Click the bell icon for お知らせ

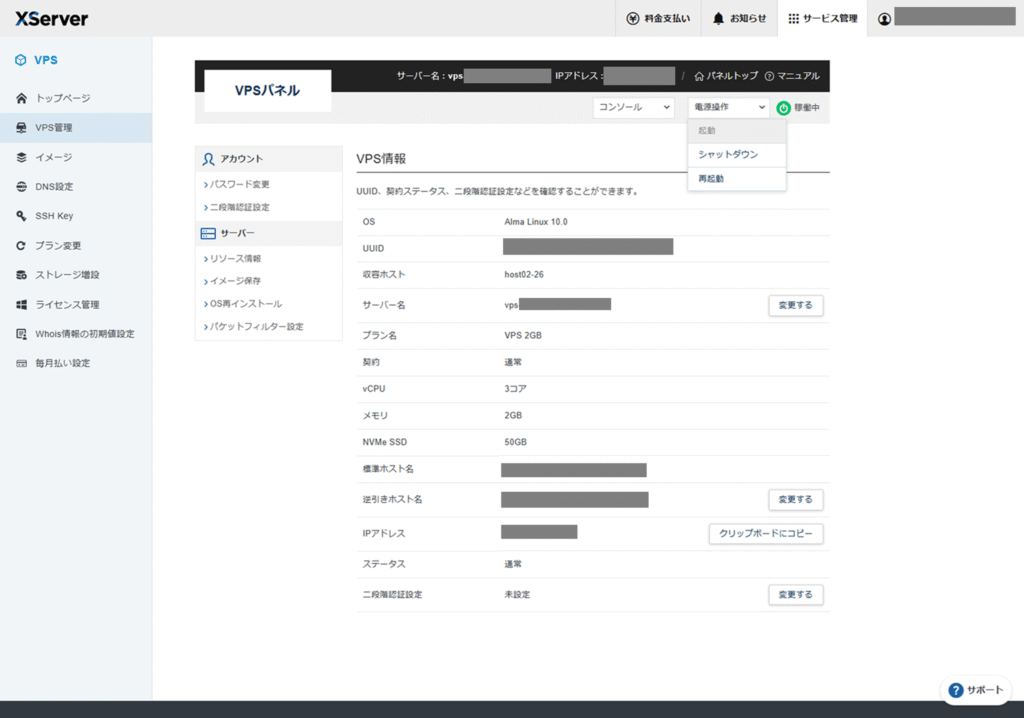point(719,18)
